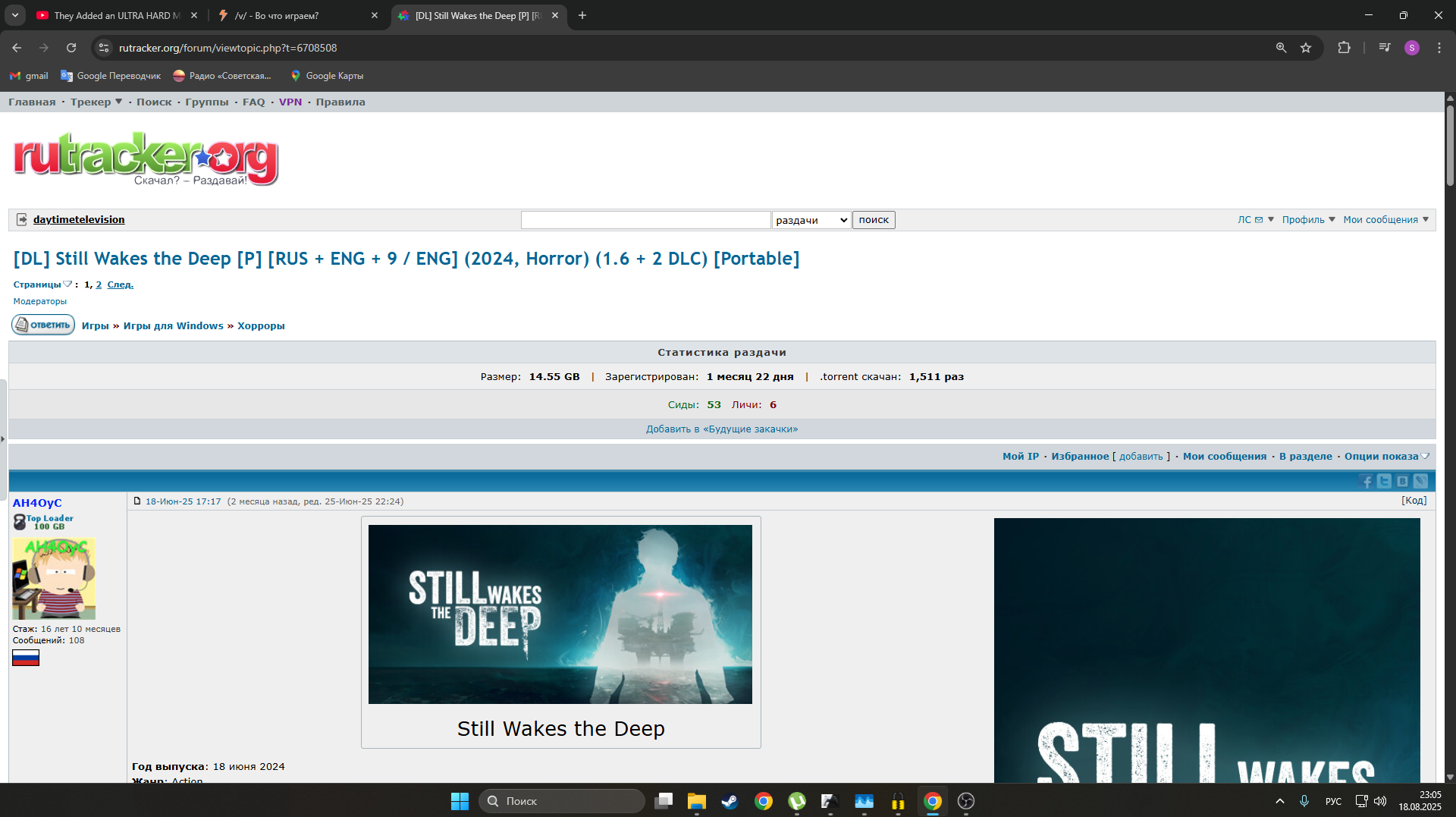Viewport: 1456px width, 817px height.
Task: Click the rutracker.org logo
Action: 146,159
